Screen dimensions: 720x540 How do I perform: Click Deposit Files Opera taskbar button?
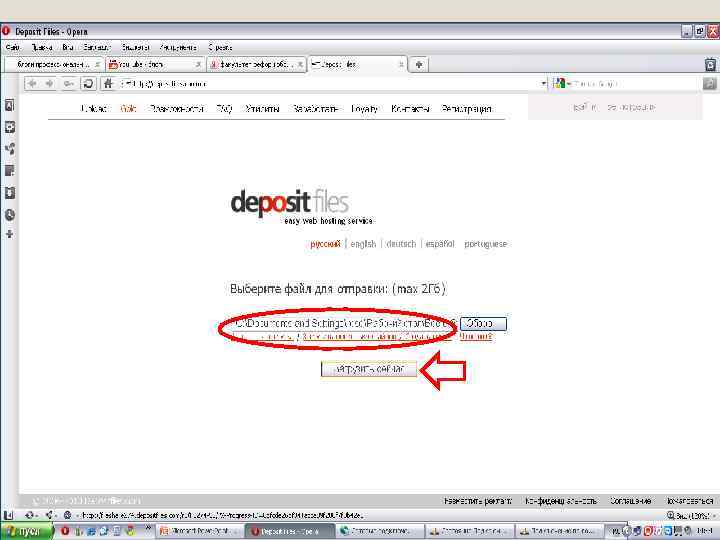point(290,531)
